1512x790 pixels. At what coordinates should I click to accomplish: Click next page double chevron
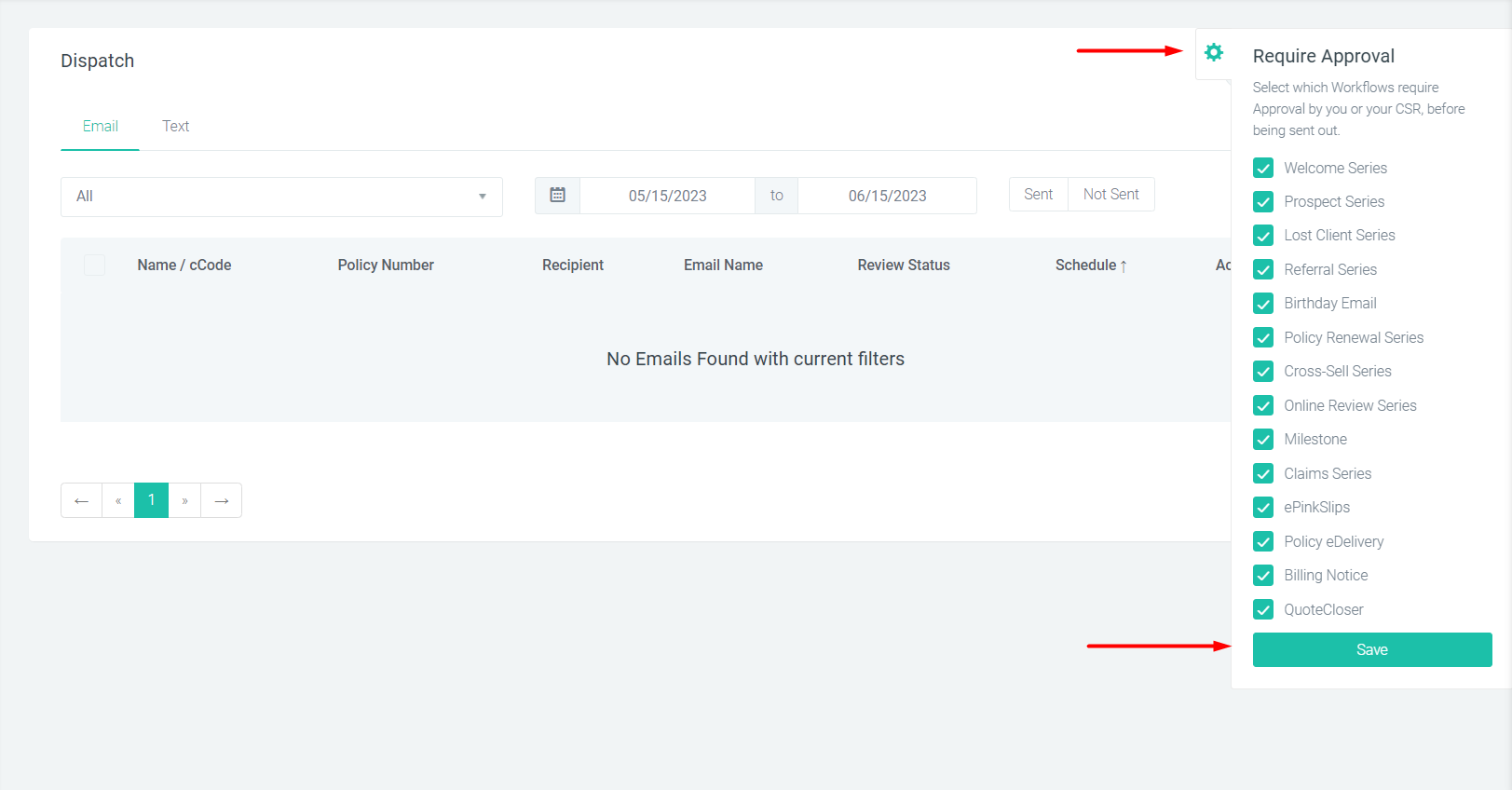pos(184,501)
